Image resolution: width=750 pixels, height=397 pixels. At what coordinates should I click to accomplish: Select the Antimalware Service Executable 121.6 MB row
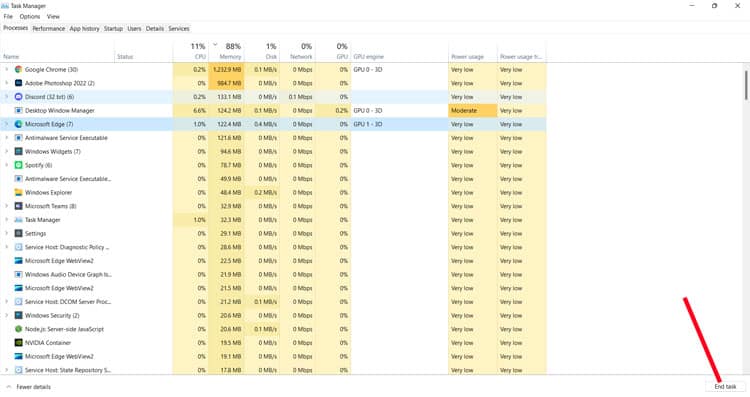(273, 138)
